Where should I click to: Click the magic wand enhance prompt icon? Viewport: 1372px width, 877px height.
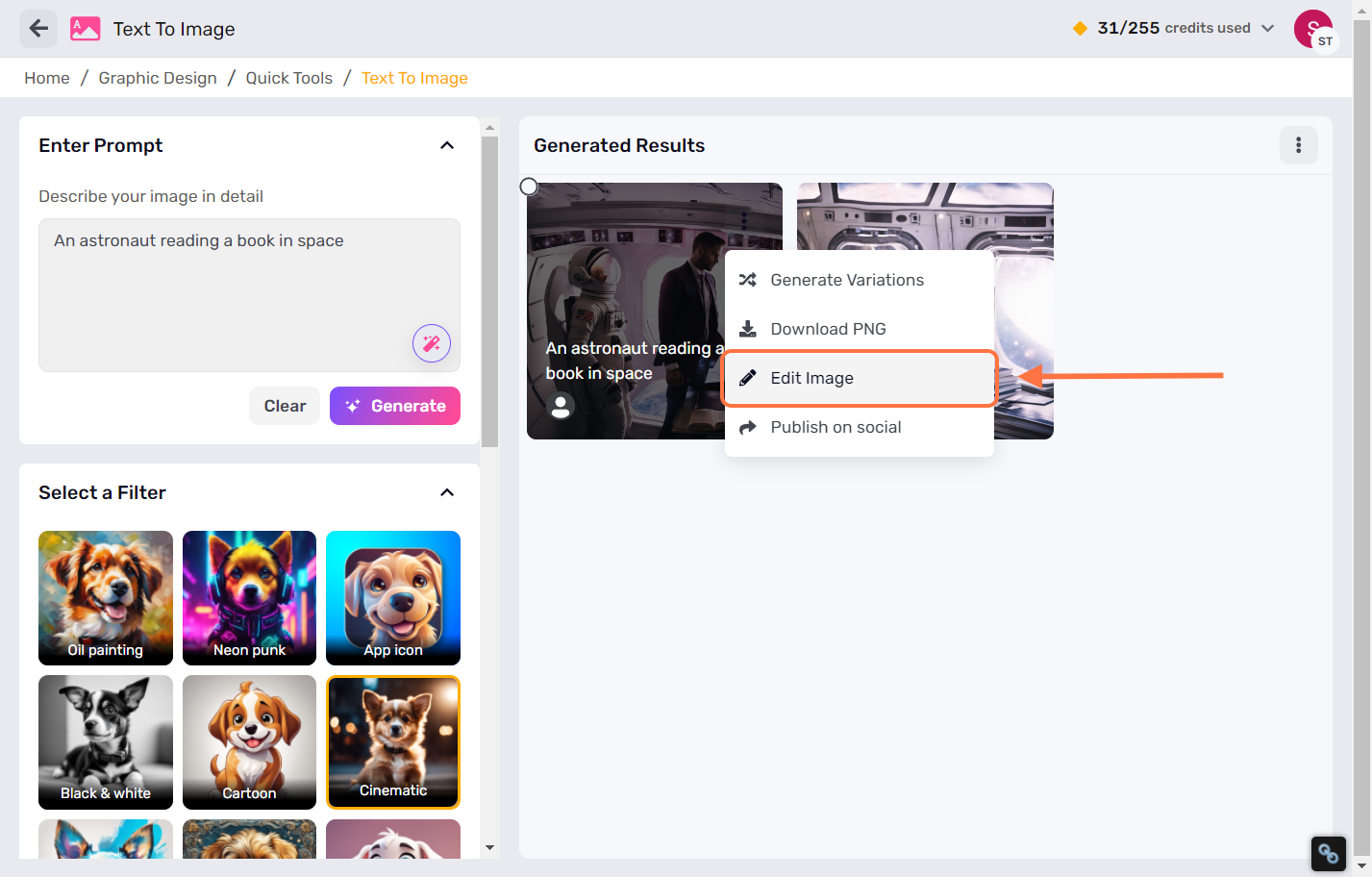tap(432, 343)
